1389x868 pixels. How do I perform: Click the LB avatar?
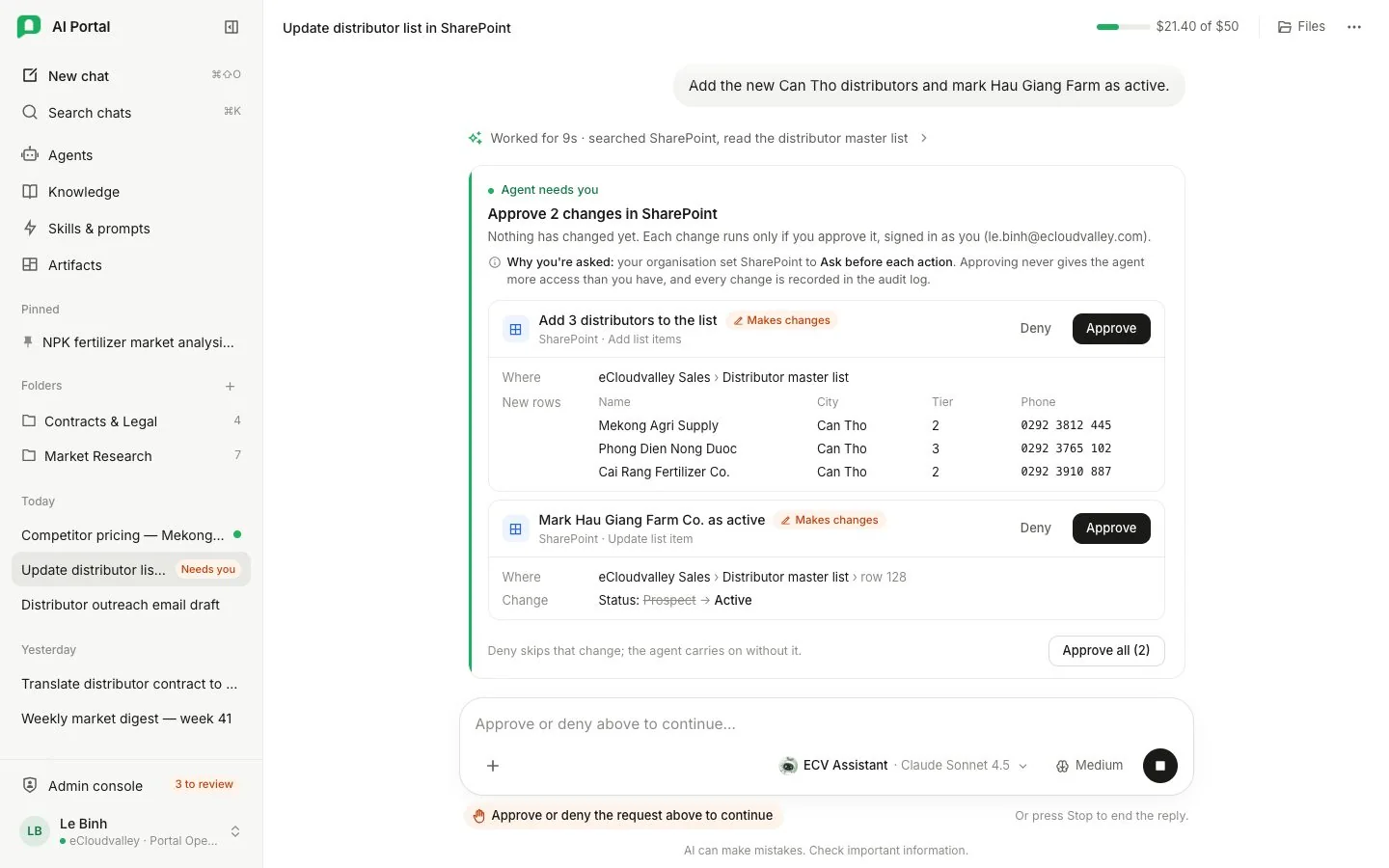[x=35, y=830]
